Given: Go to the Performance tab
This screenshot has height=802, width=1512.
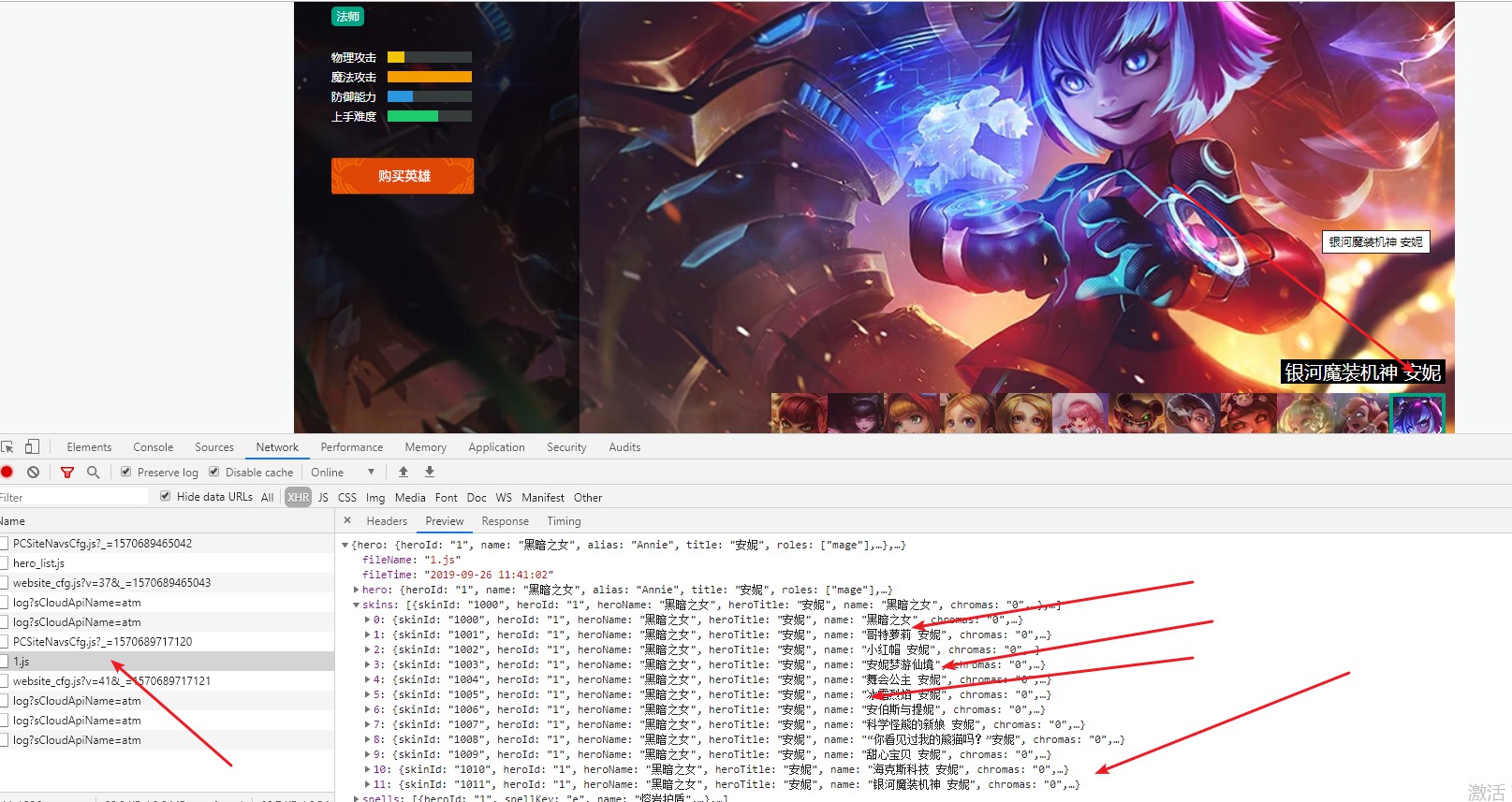Looking at the screenshot, I should pos(352,447).
